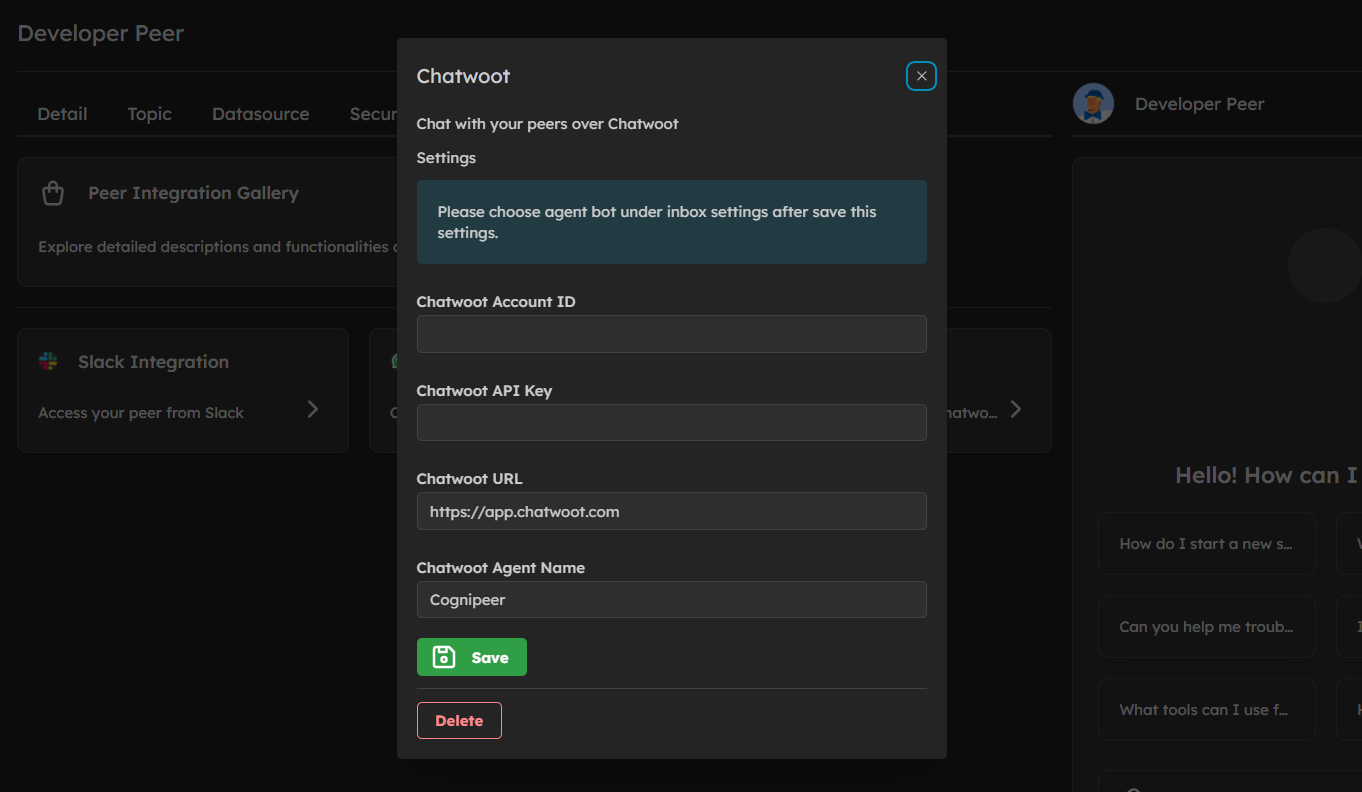Image resolution: width=1362 pixels, height=792 pixels.
Task: Expand Slack Integration chevron arrow
Action: [x=313, y=409]
